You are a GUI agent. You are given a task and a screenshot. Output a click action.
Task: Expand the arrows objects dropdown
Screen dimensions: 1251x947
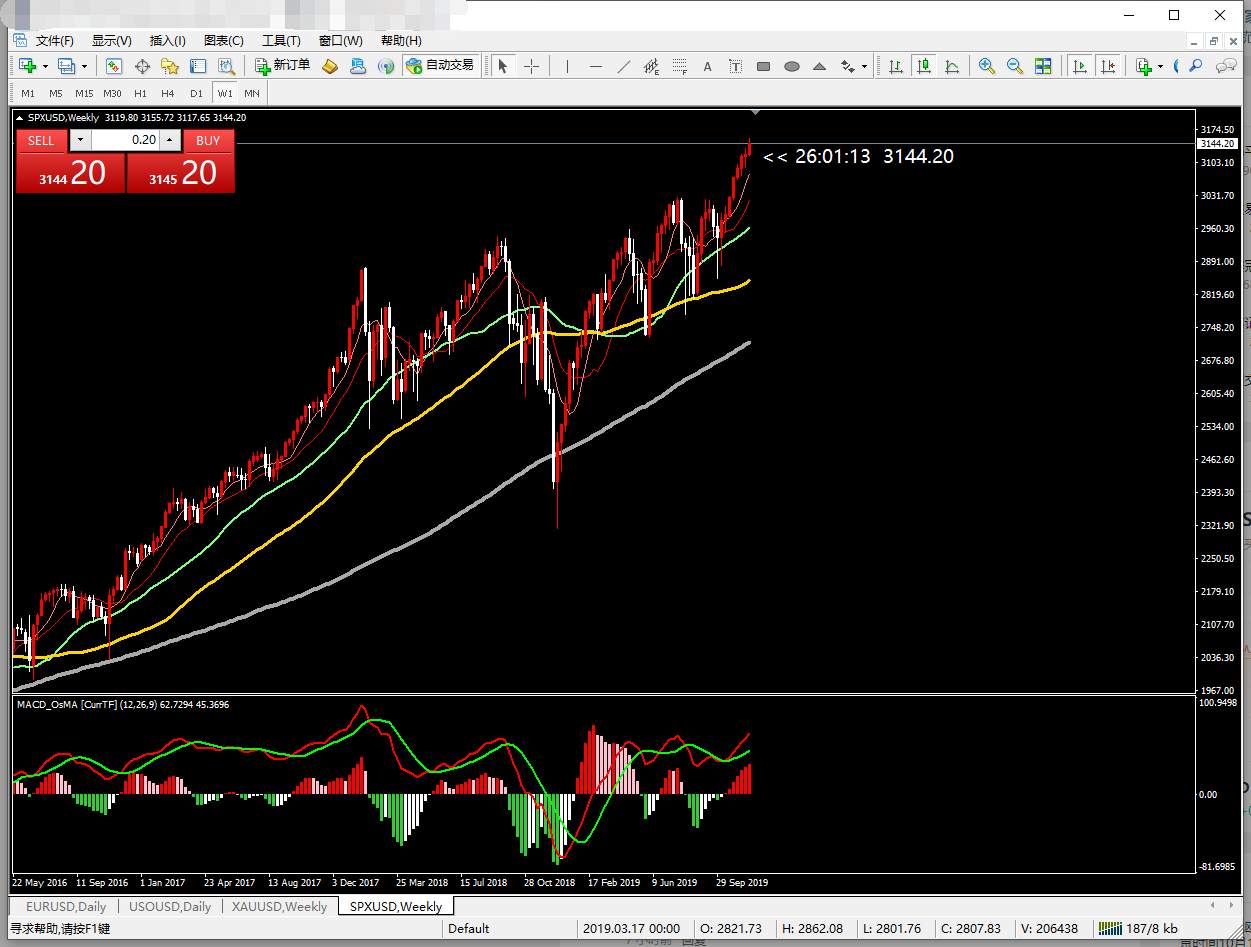point(863,66)
